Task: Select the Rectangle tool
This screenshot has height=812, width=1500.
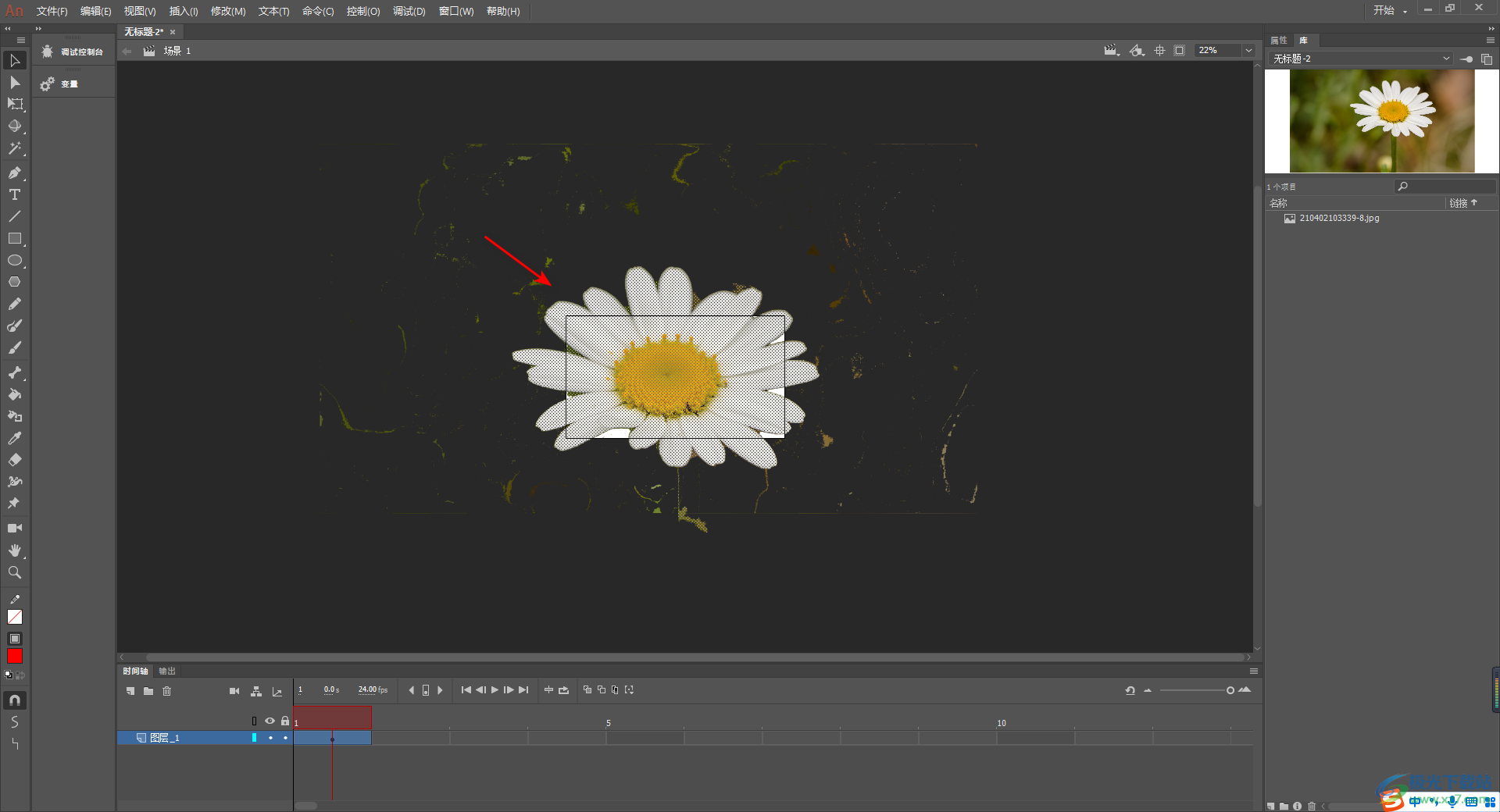Action: tap(15, 238)
